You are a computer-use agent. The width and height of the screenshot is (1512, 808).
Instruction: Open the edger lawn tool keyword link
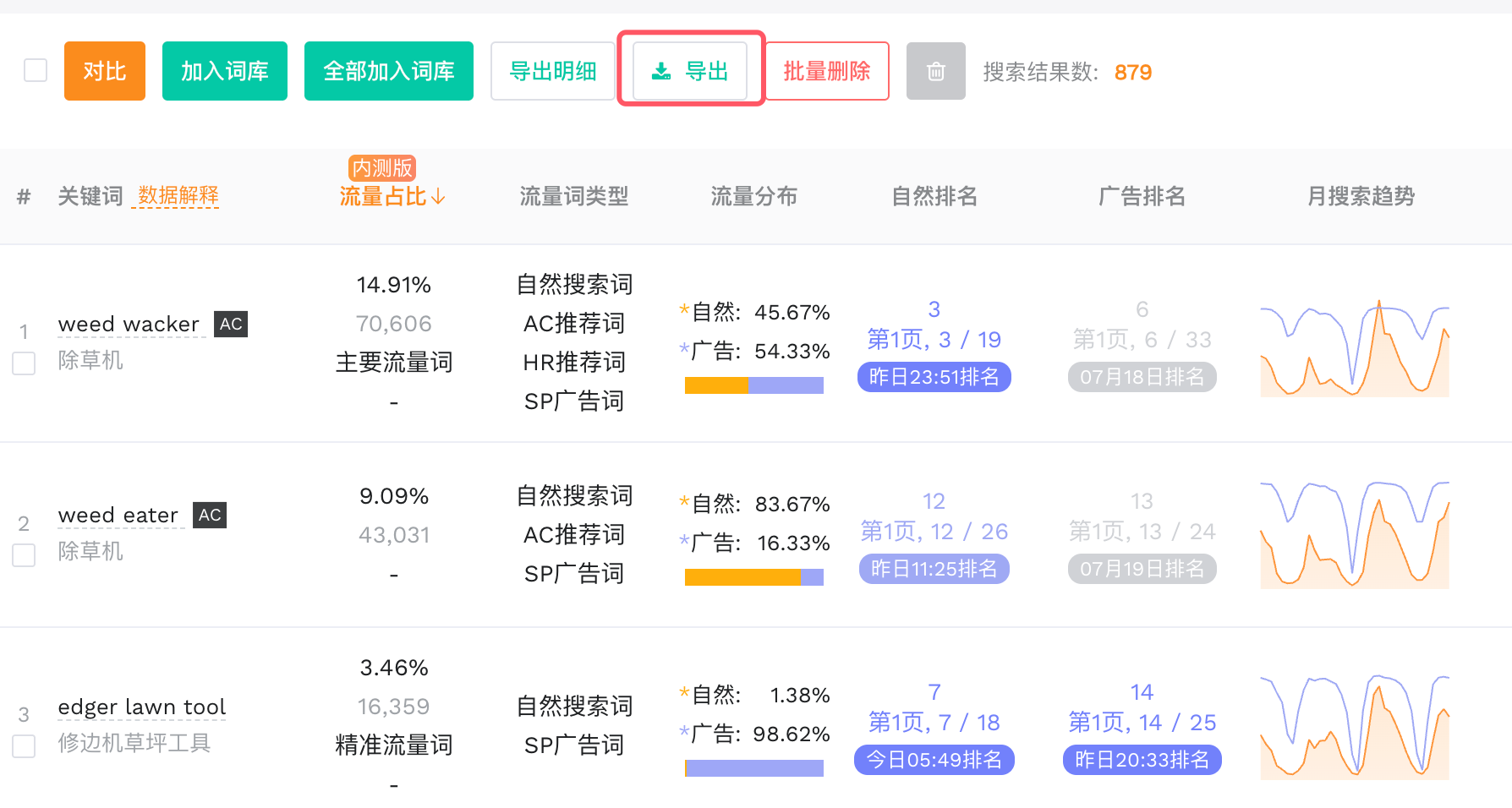point(142,707)
